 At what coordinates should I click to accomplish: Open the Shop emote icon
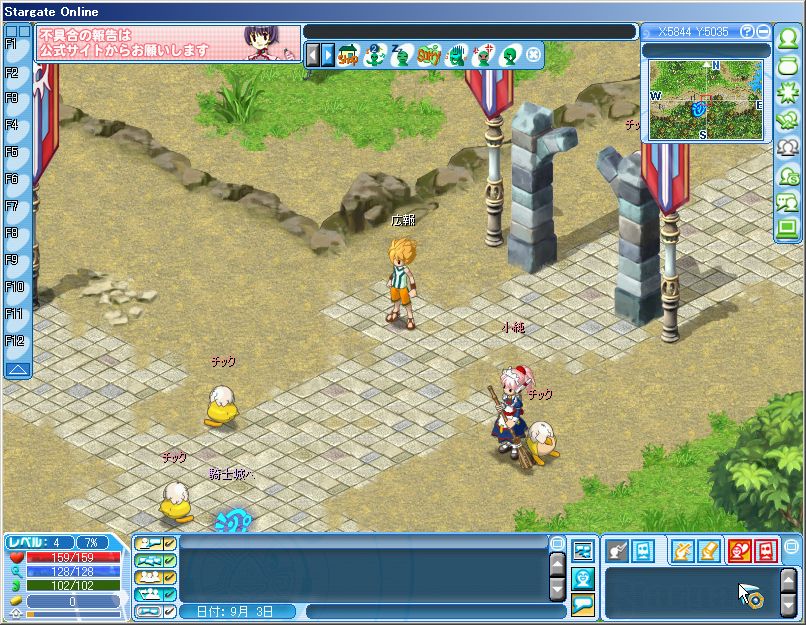[348, 54]
